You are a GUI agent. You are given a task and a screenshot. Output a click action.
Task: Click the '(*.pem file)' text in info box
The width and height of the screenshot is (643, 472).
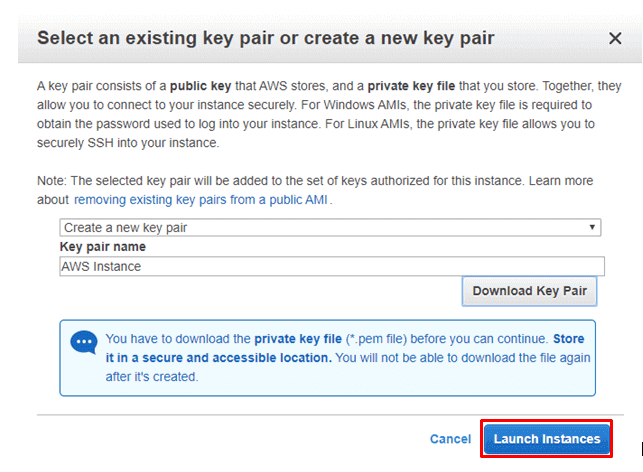pyautogui.click(x=376, y=339)
